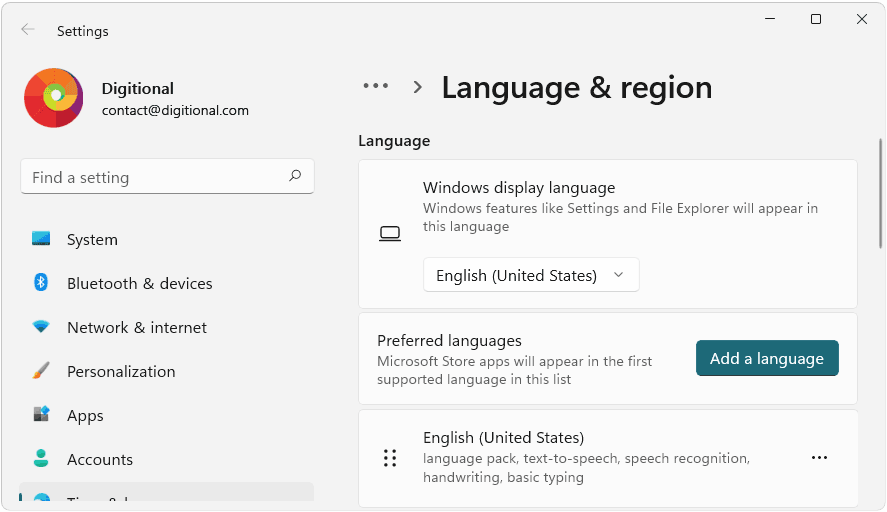This screenshot has width=887, height=512.
Task: Maximize the Settings window
Action: [816, 19]
